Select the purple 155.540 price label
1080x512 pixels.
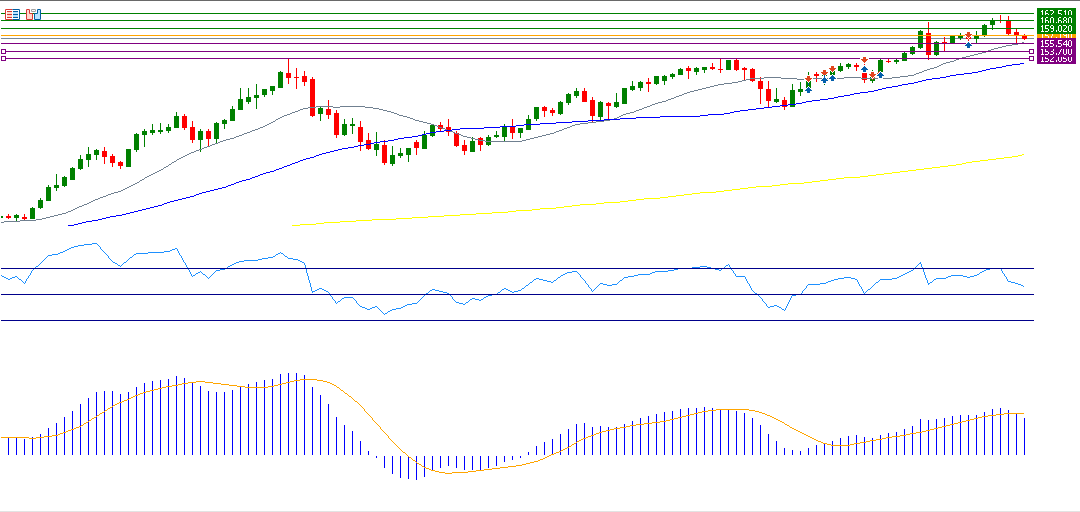[x=1056, y=44]
